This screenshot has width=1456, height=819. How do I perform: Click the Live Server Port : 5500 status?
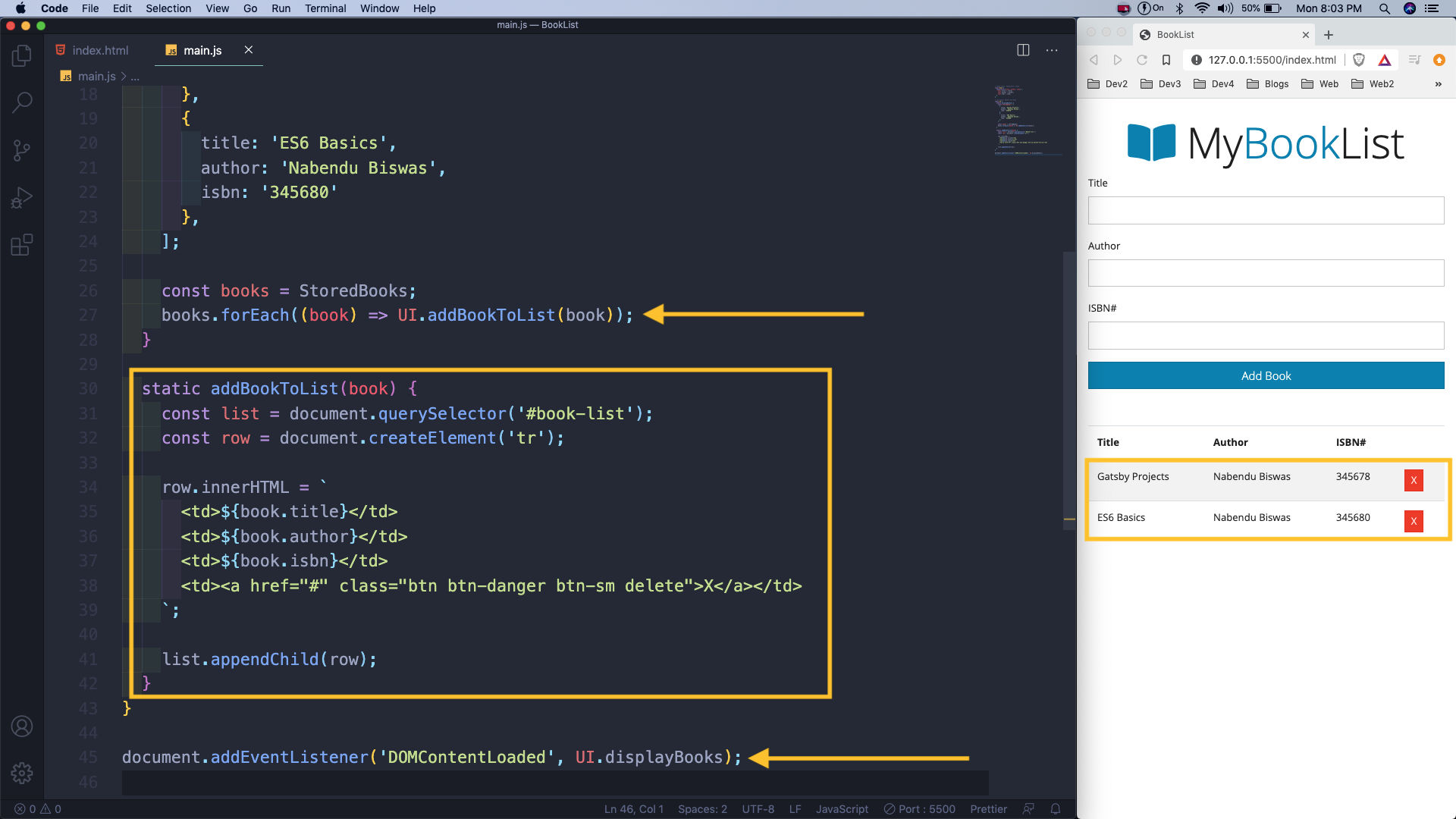[919, 809]
